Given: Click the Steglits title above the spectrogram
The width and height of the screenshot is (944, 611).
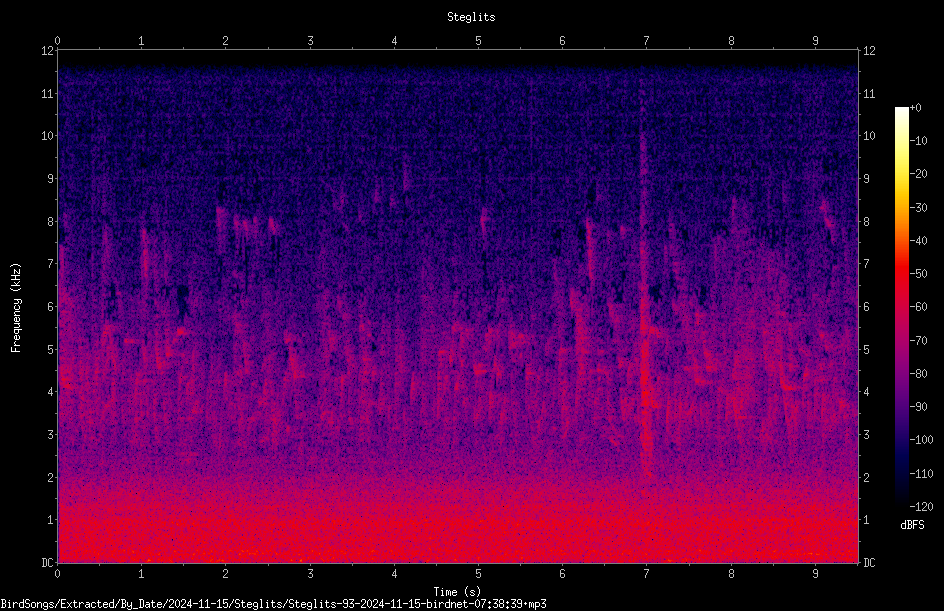Looking at the screenshot, I should [471, 17].
